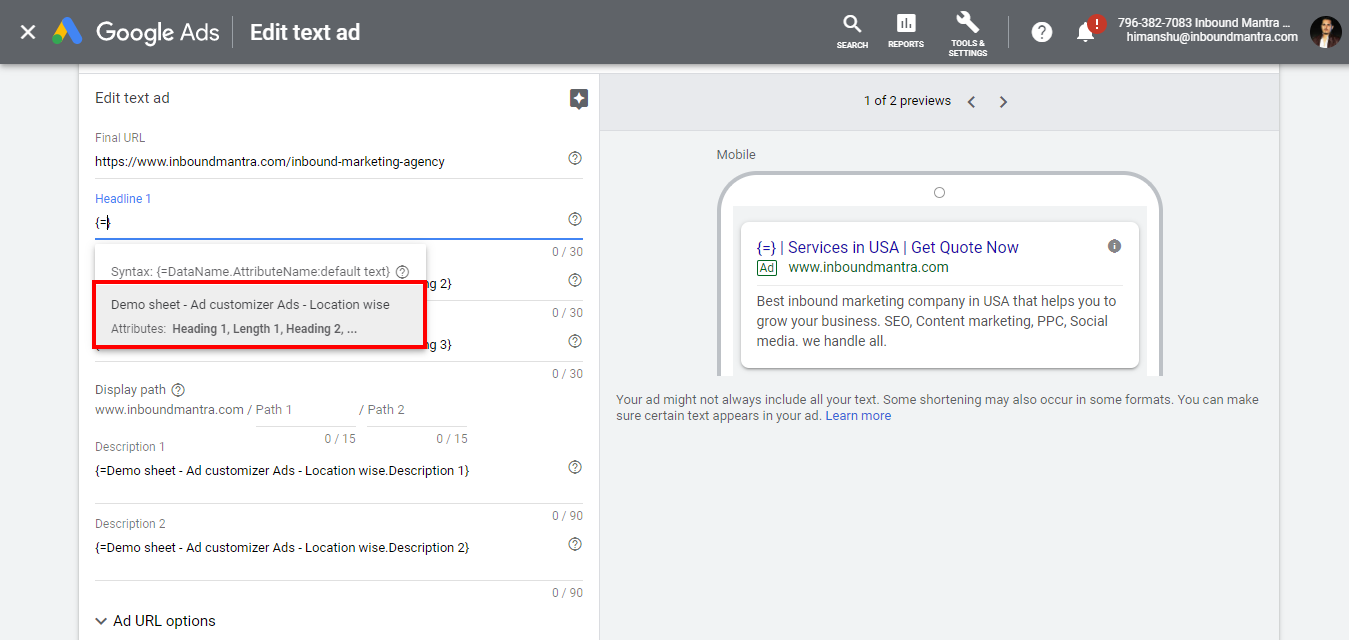This screenshot has width=1349, height=640.
Task: Click the 'Edit text ad' panel heading
Action: [x=132, y=98]
